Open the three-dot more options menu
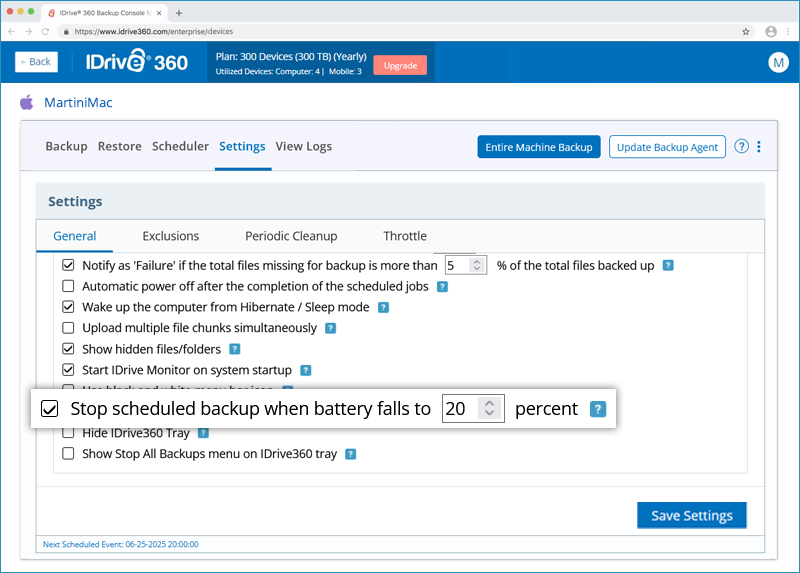The width and height of the screenshot is (800, 573). (x=759, y=146)
